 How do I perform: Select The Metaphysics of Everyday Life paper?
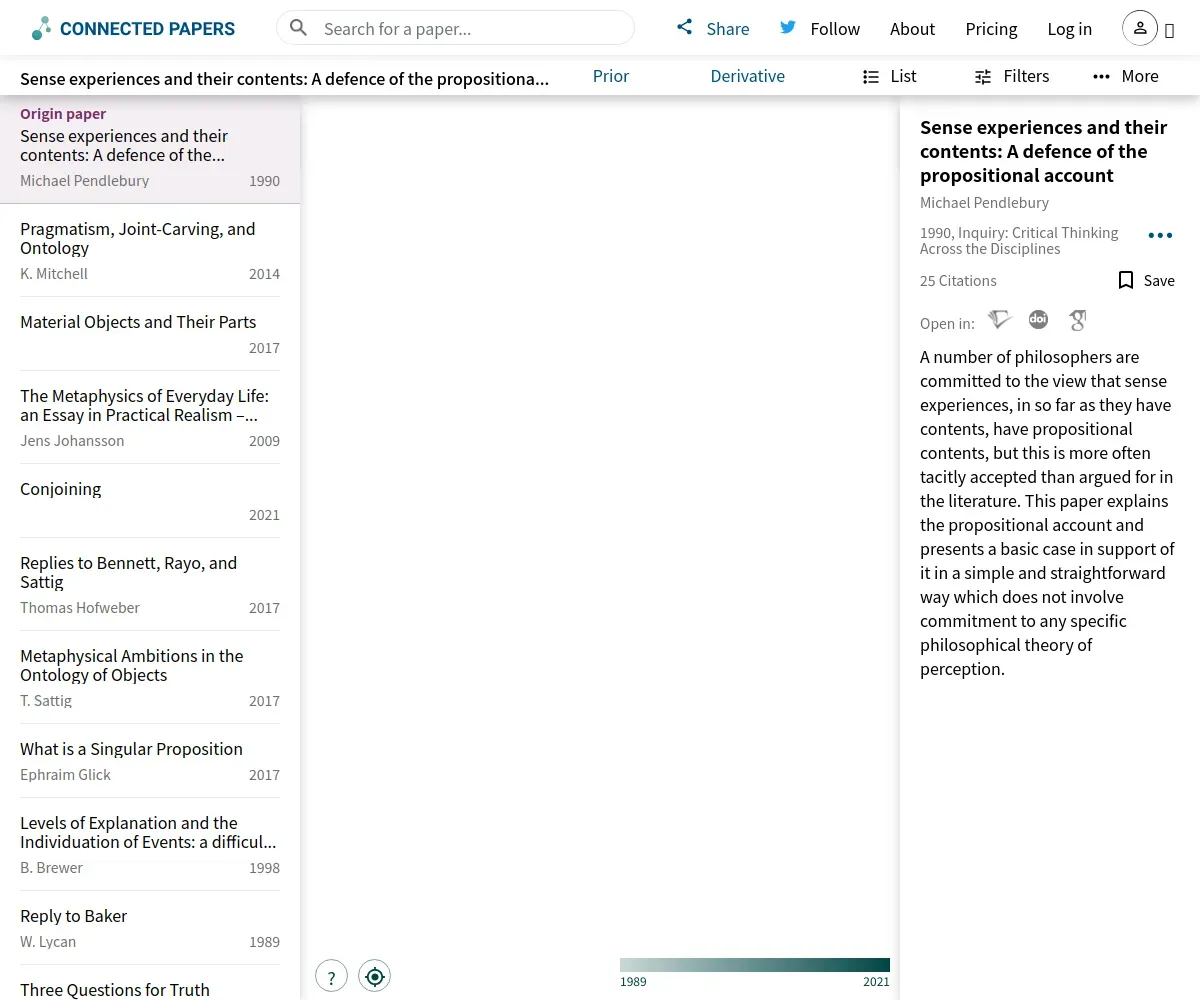tap(150, 417)
